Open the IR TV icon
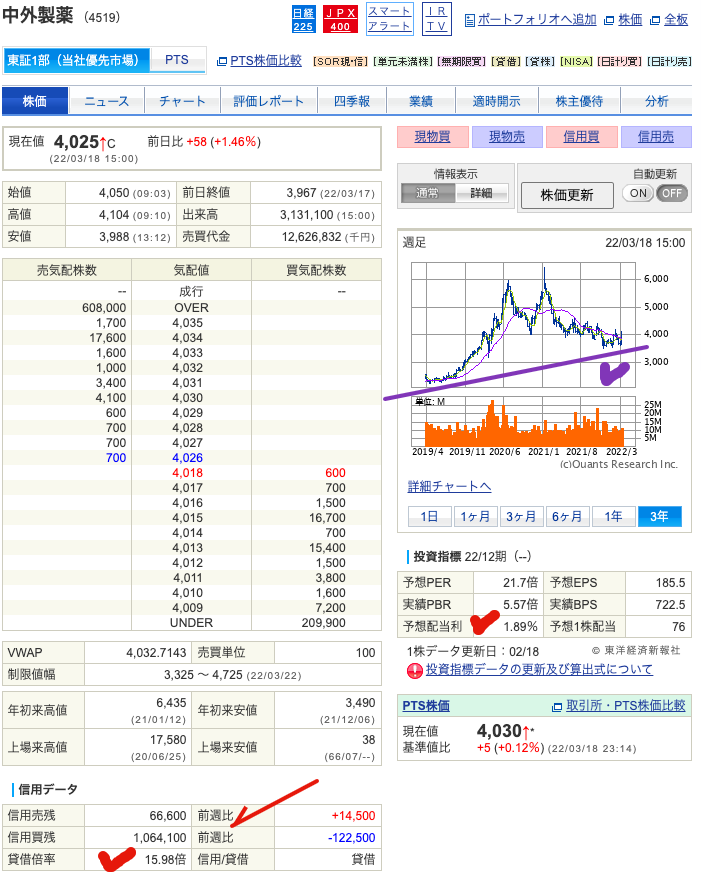The image size is (701, 881). click(x=436, y=19)
